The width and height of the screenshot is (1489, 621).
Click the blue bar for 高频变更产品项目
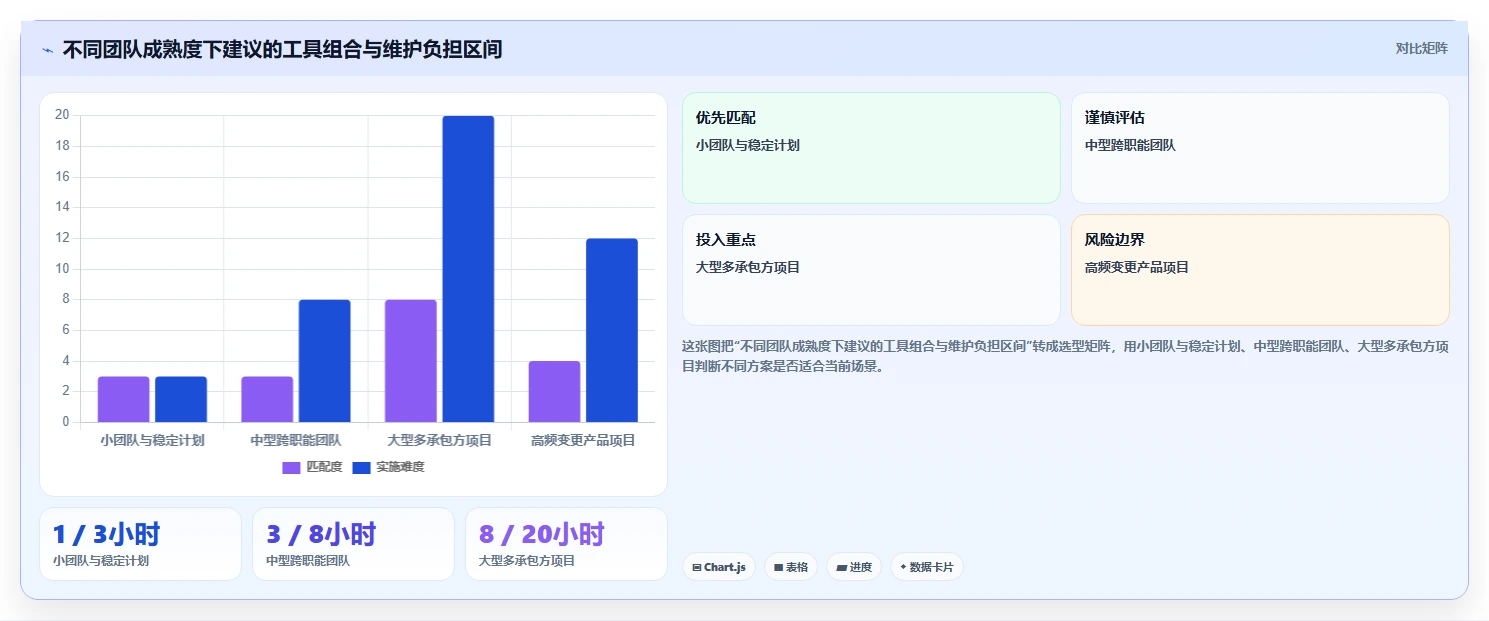pyautogui.click(x=612, y=330)
